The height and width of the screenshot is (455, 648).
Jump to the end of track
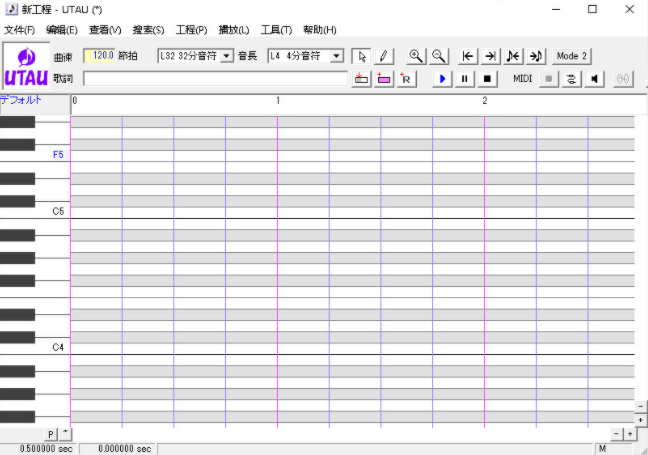pyautogui.click(x=490, y=56)
